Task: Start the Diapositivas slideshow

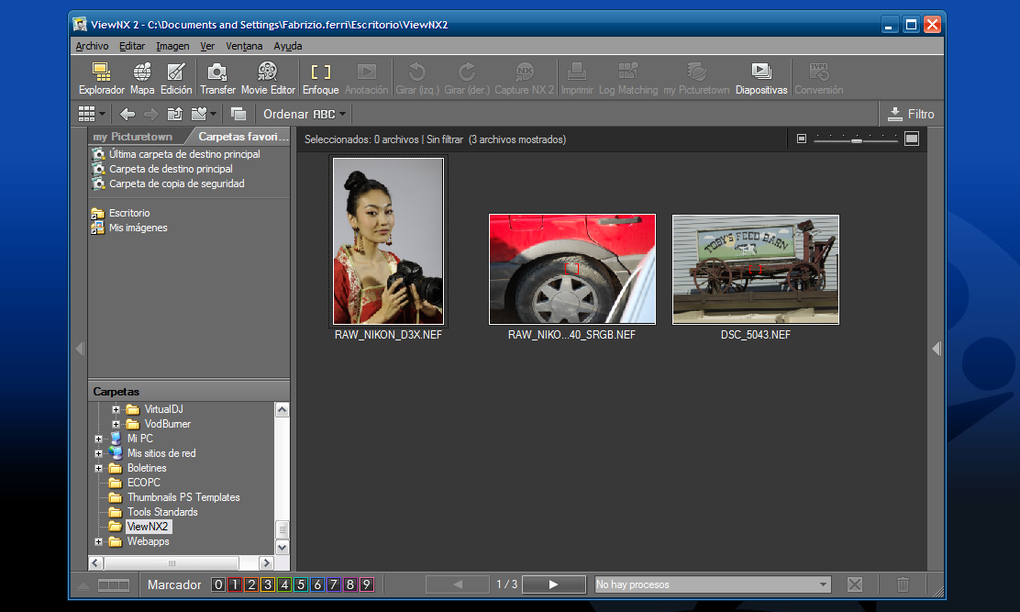Action: [x=761, y=78]
